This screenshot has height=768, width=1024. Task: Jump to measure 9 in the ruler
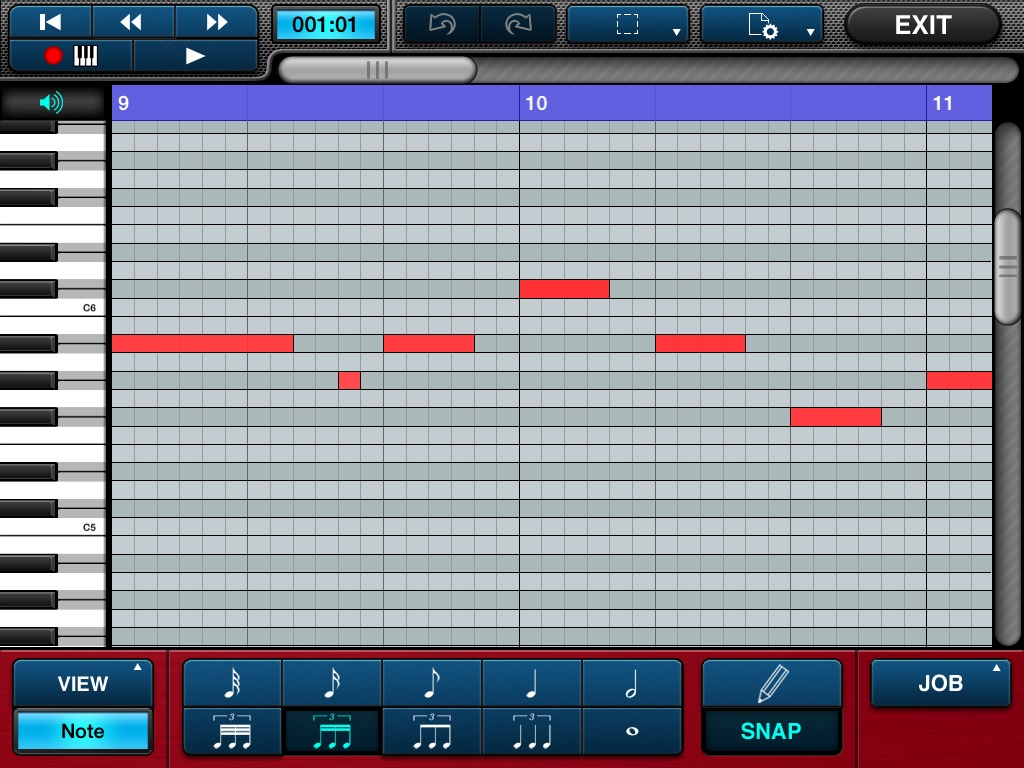[123, 103]
